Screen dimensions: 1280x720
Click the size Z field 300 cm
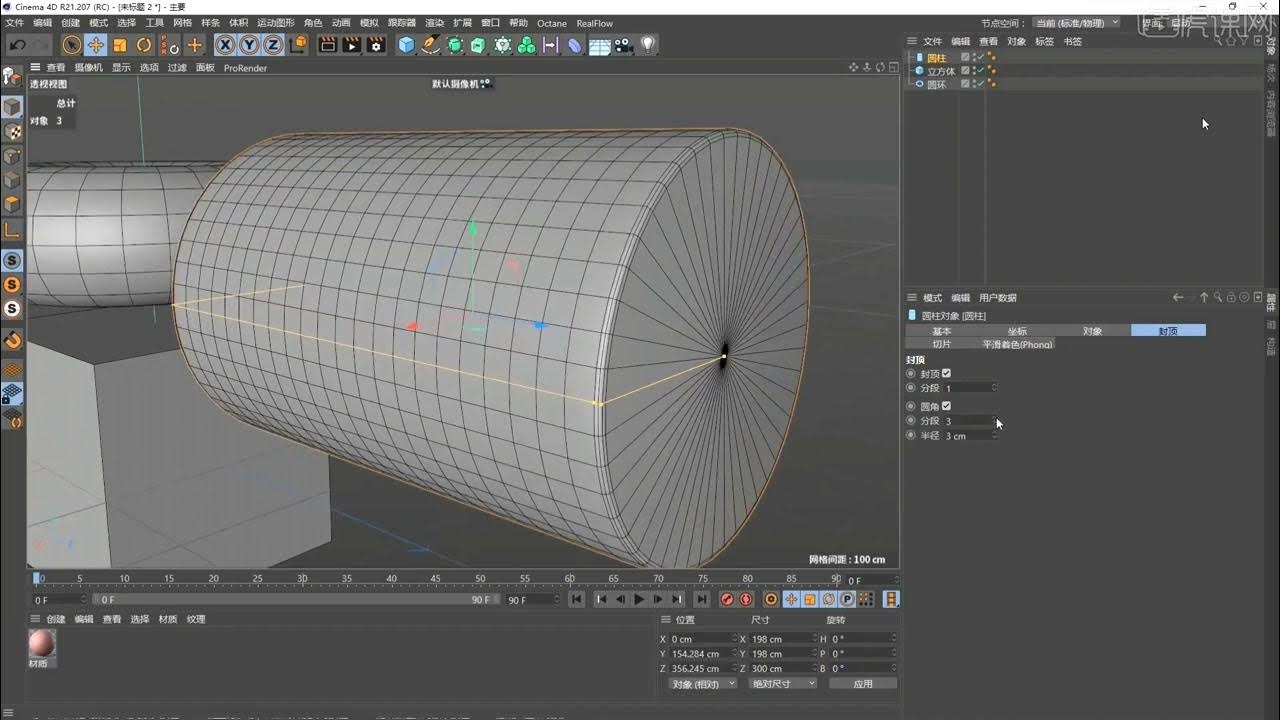click(783, 668)
